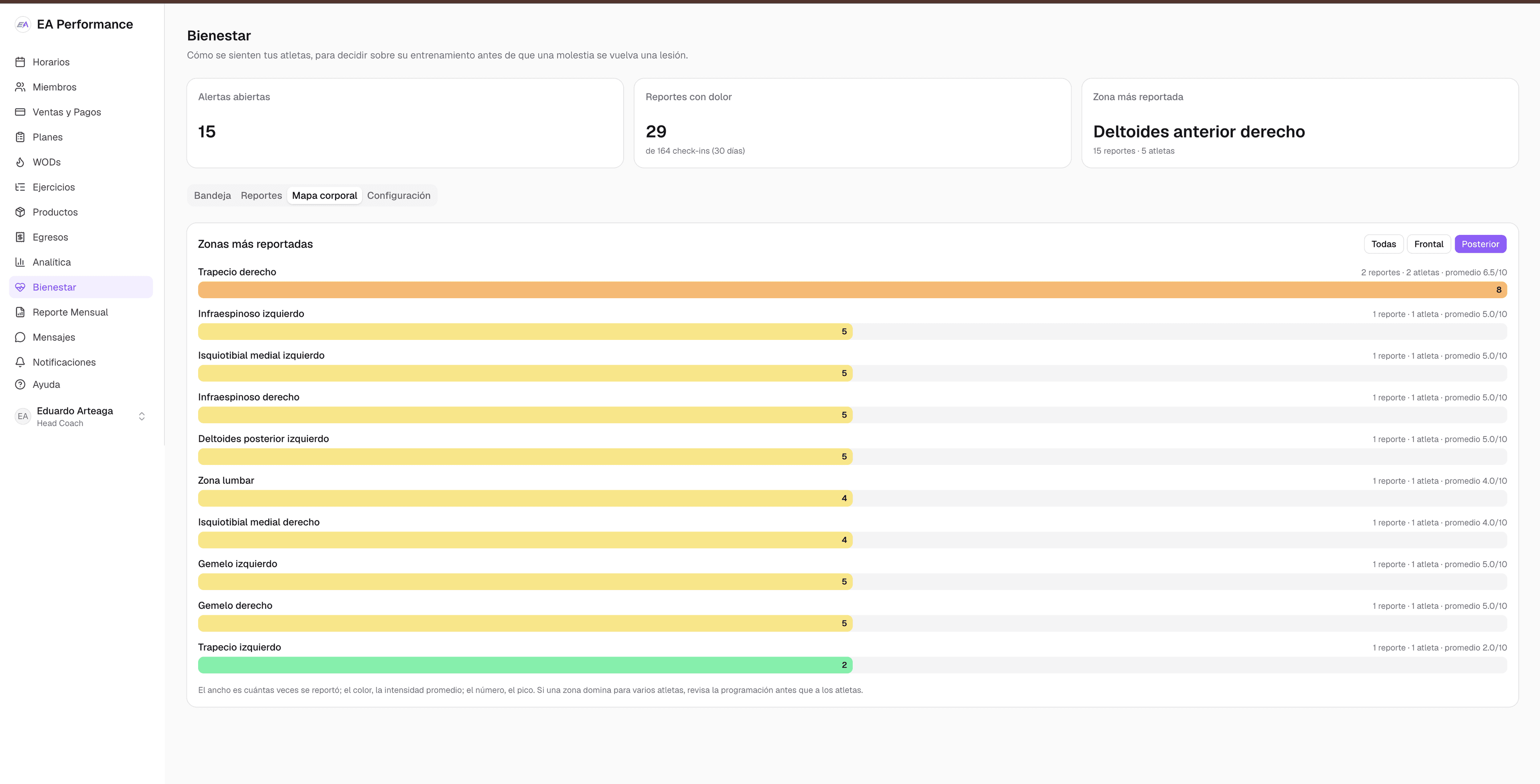Click '2 reportes · 2 atletas · promedio 6.5/10'
This screenshot has height=784, width=1540.
coord(1434,273)
